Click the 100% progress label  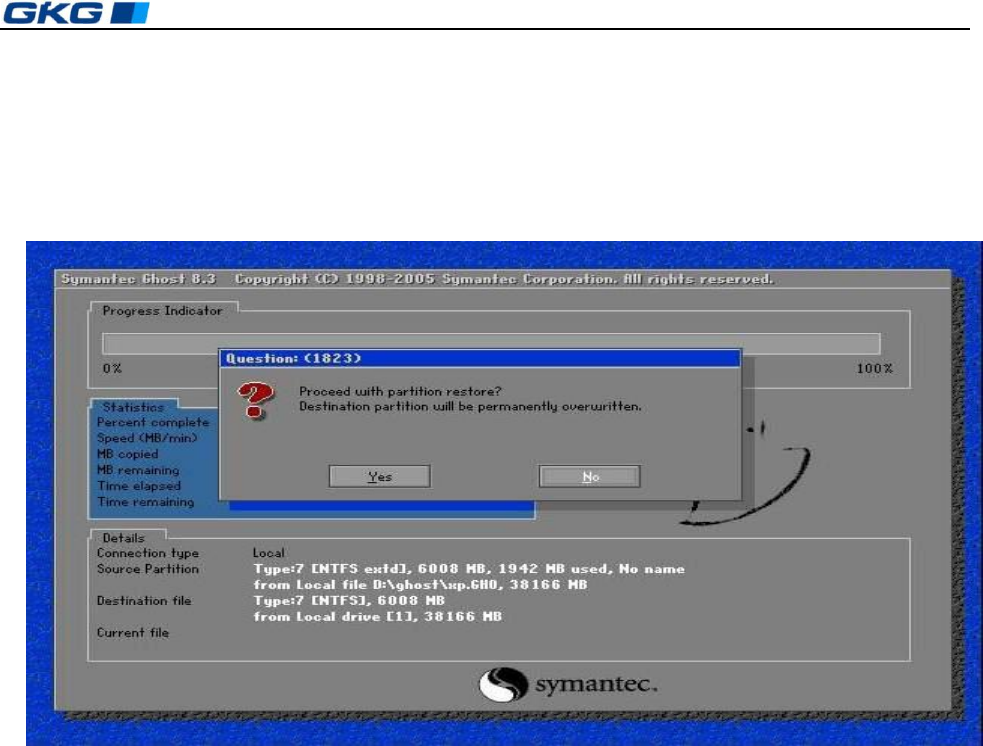click(875, 369)
